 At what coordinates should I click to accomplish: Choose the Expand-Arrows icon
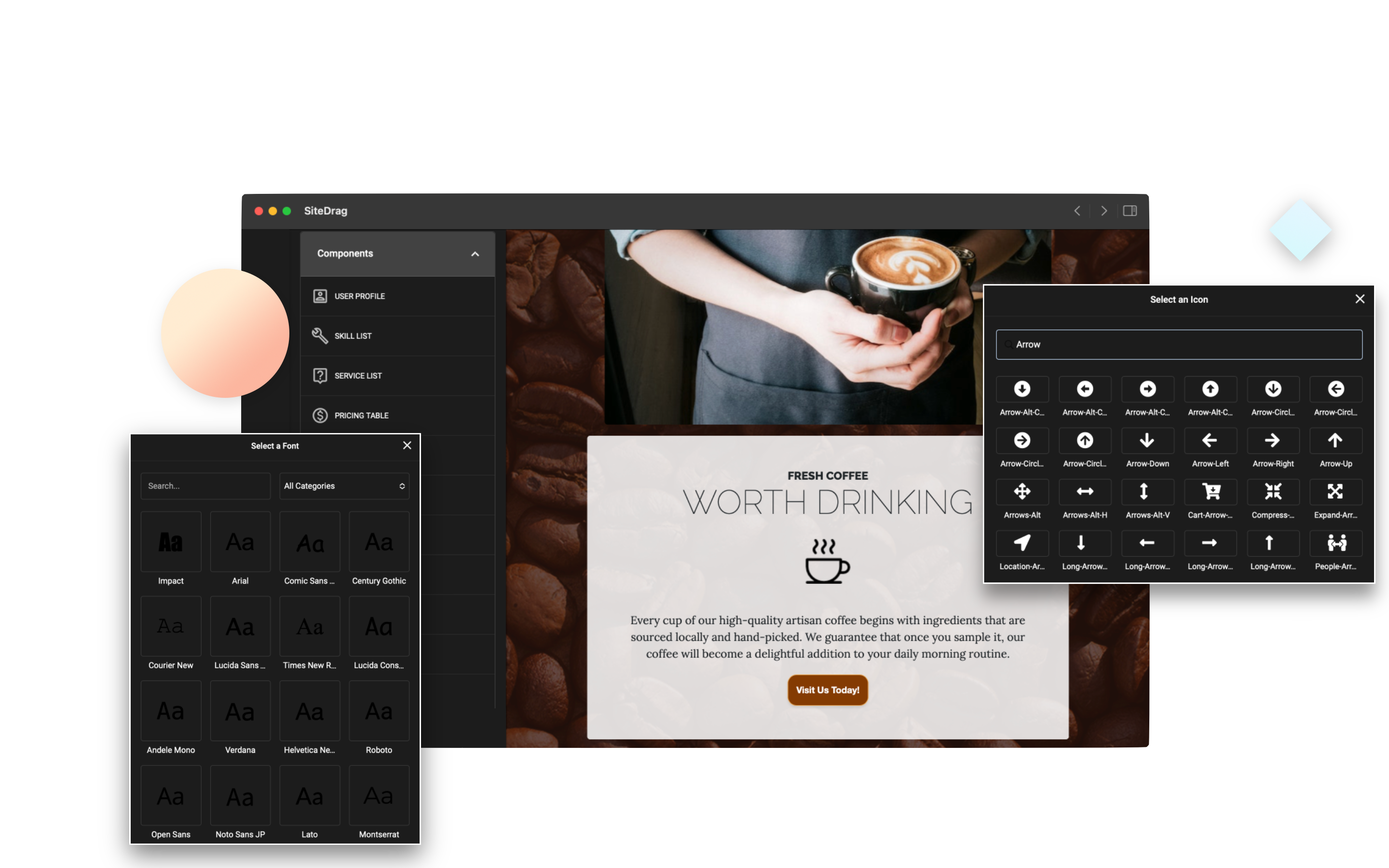point(1335,492)
